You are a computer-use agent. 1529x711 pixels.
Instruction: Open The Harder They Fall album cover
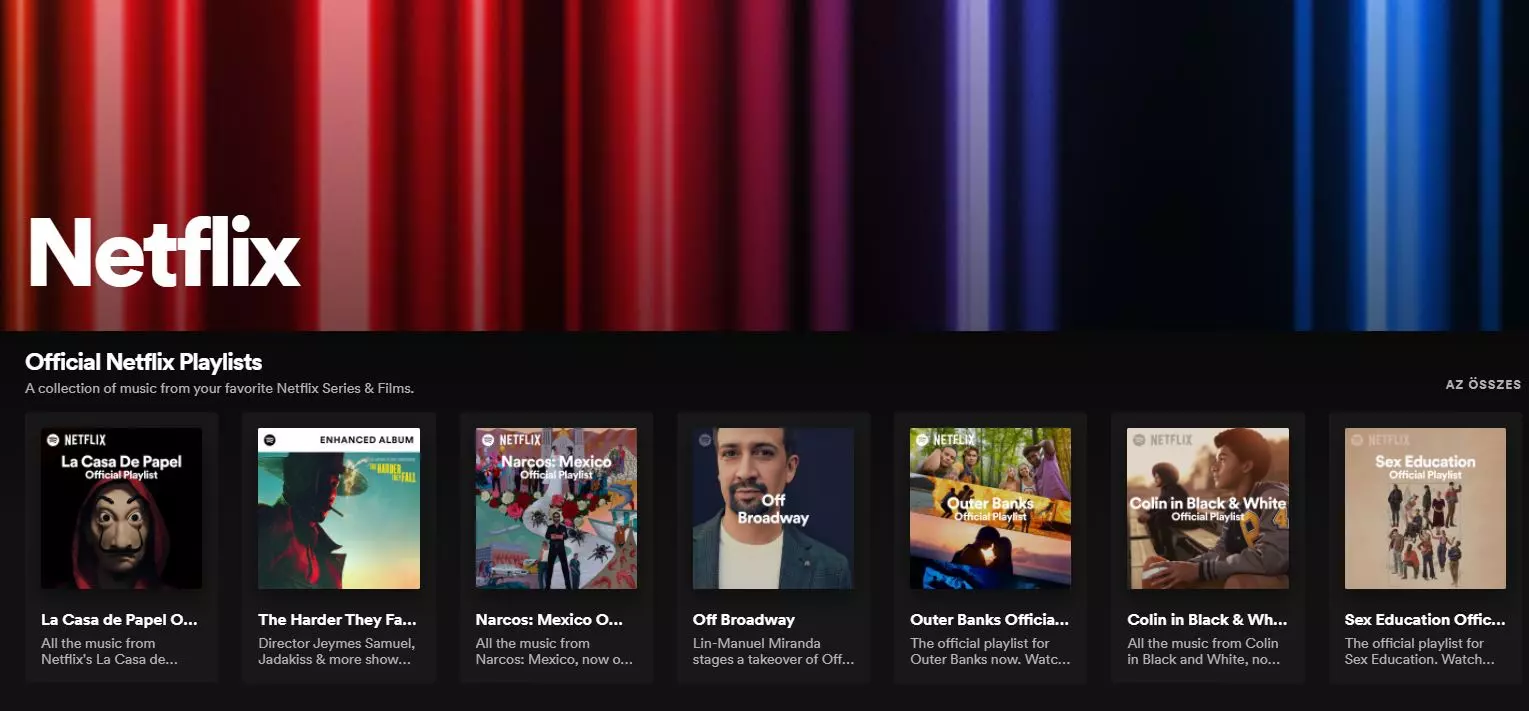[x=339, y=508]
